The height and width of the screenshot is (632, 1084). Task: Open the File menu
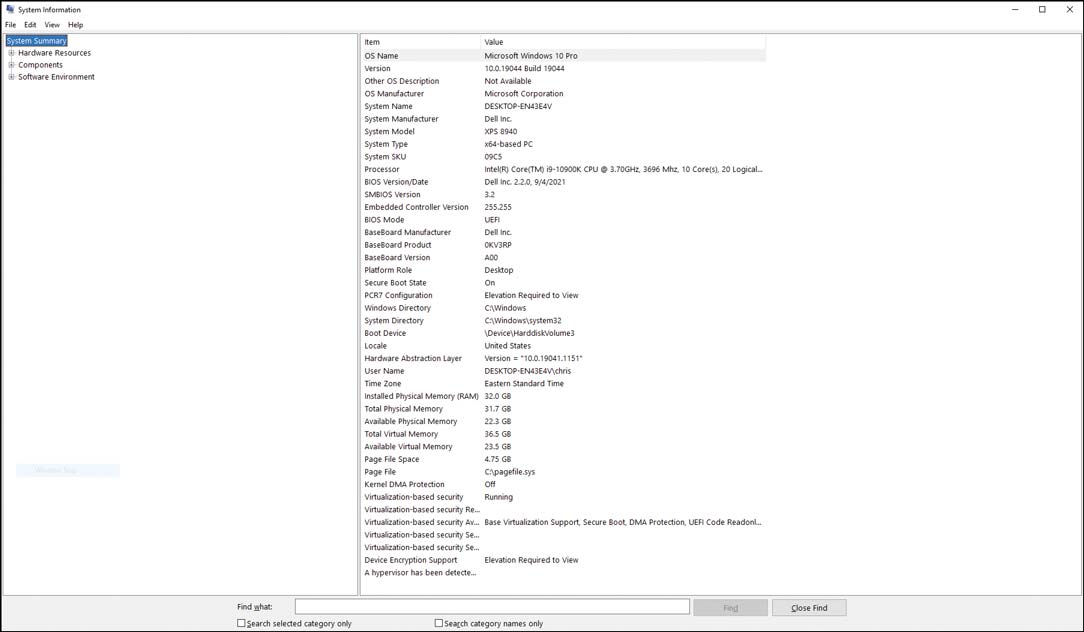click(10, 25)
